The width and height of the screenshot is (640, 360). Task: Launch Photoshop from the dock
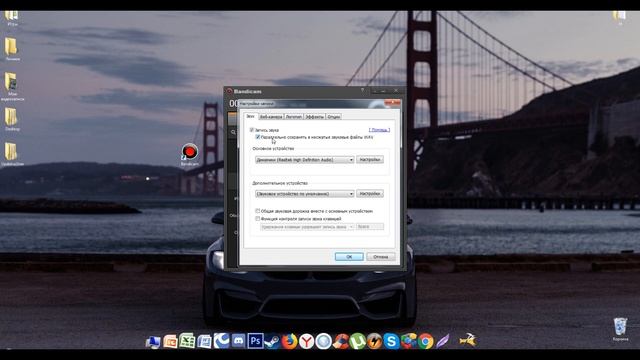(256, 340)
